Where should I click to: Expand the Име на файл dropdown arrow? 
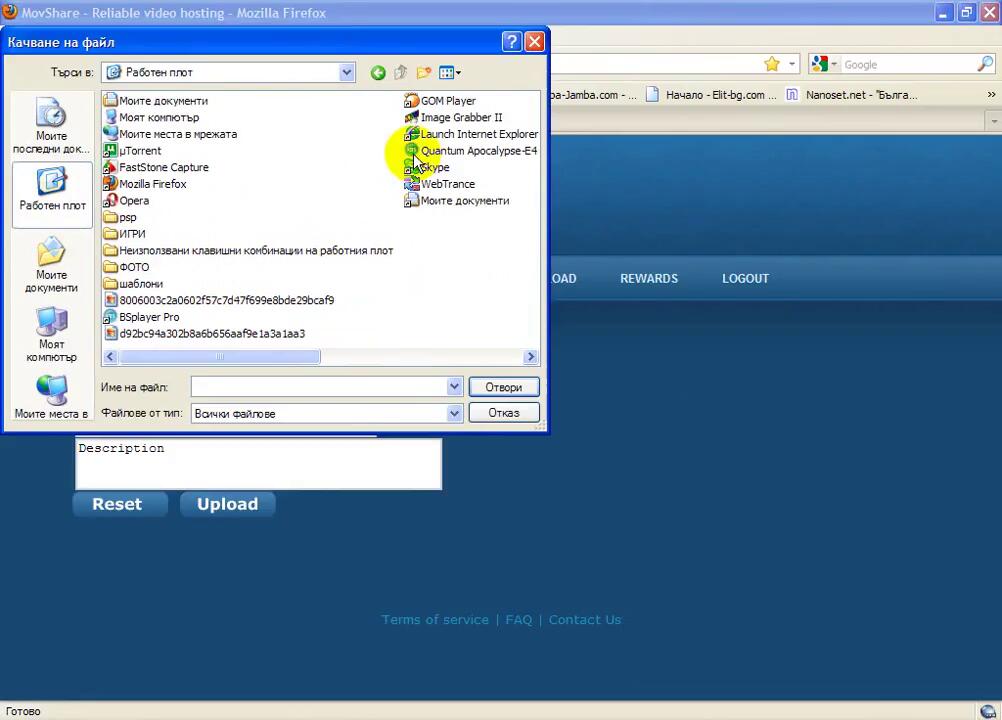pyautogui.click(x=454, y=387)
